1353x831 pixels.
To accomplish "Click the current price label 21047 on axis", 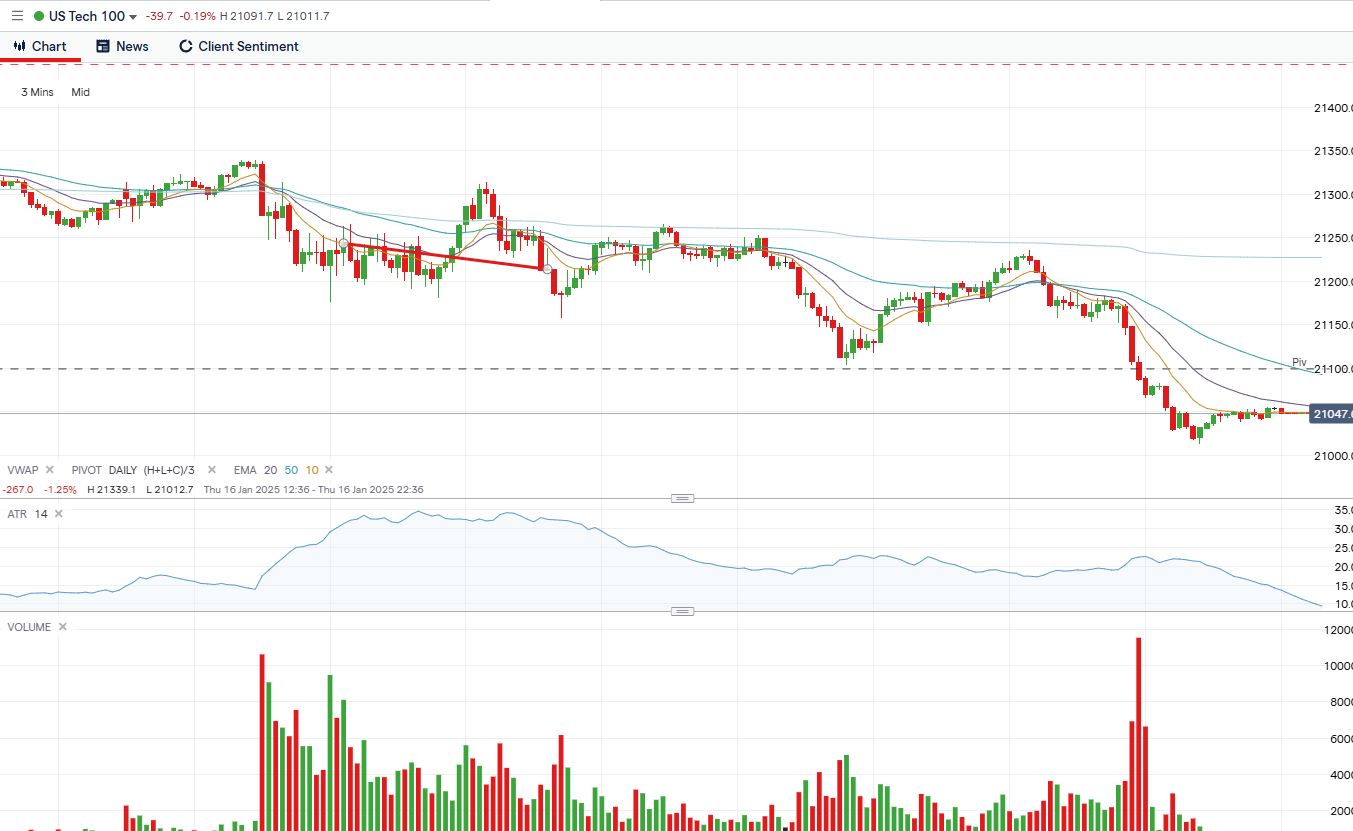I will [x=1331, y=414].
